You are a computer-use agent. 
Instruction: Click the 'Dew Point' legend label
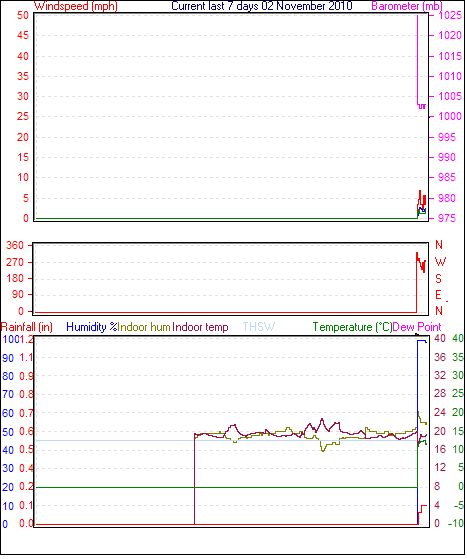tap(417, 327)
